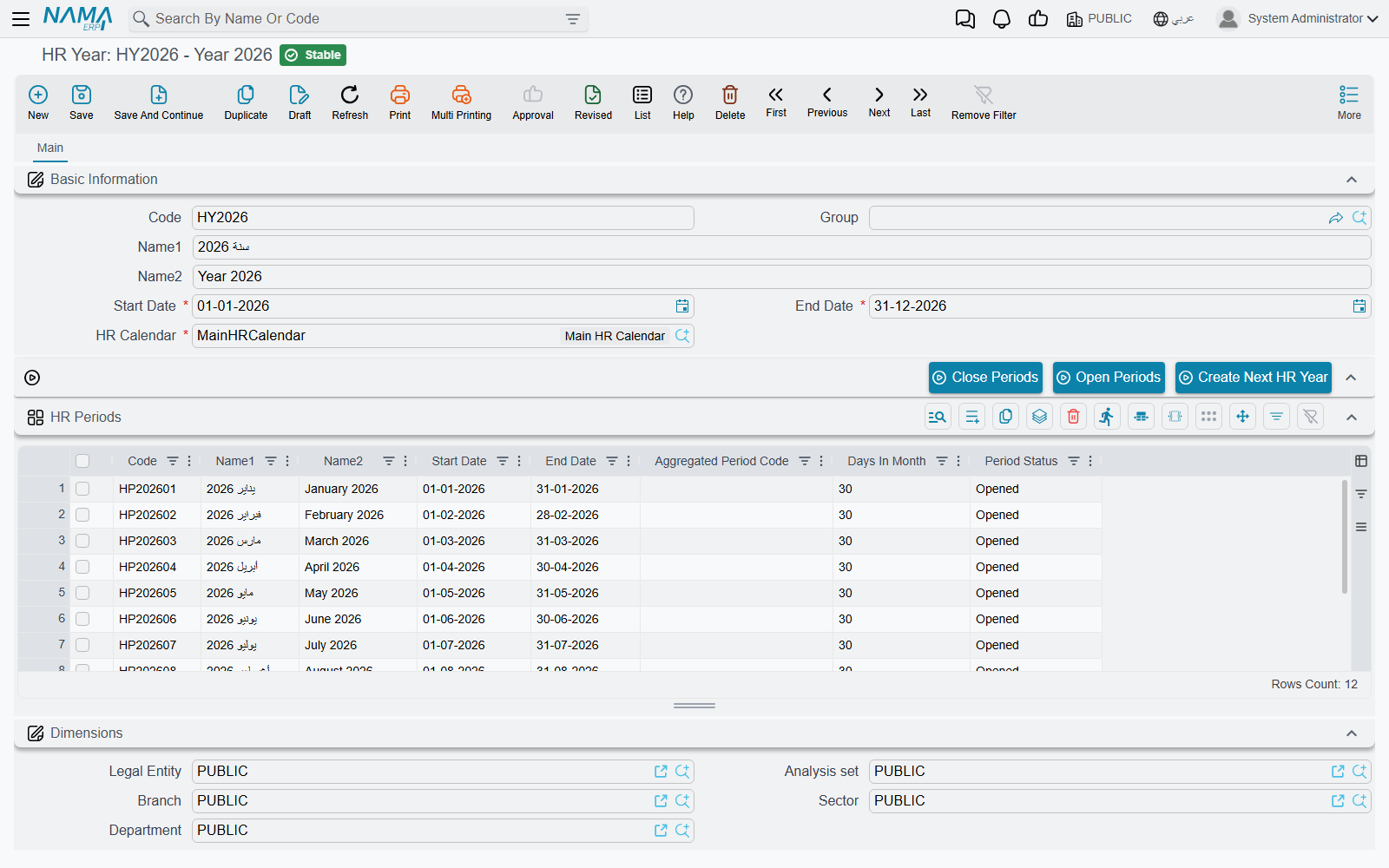
Task: Open the chat messages icon
Action: pos(965,19)
